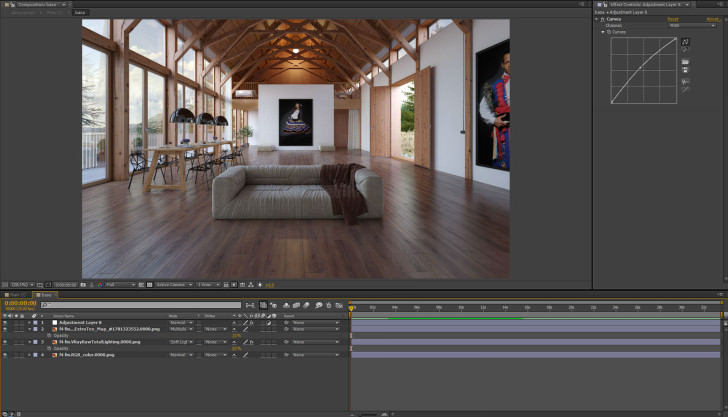Click the exposure value in viewer footer
Screen dimensions: 728x417
(269, 285)
